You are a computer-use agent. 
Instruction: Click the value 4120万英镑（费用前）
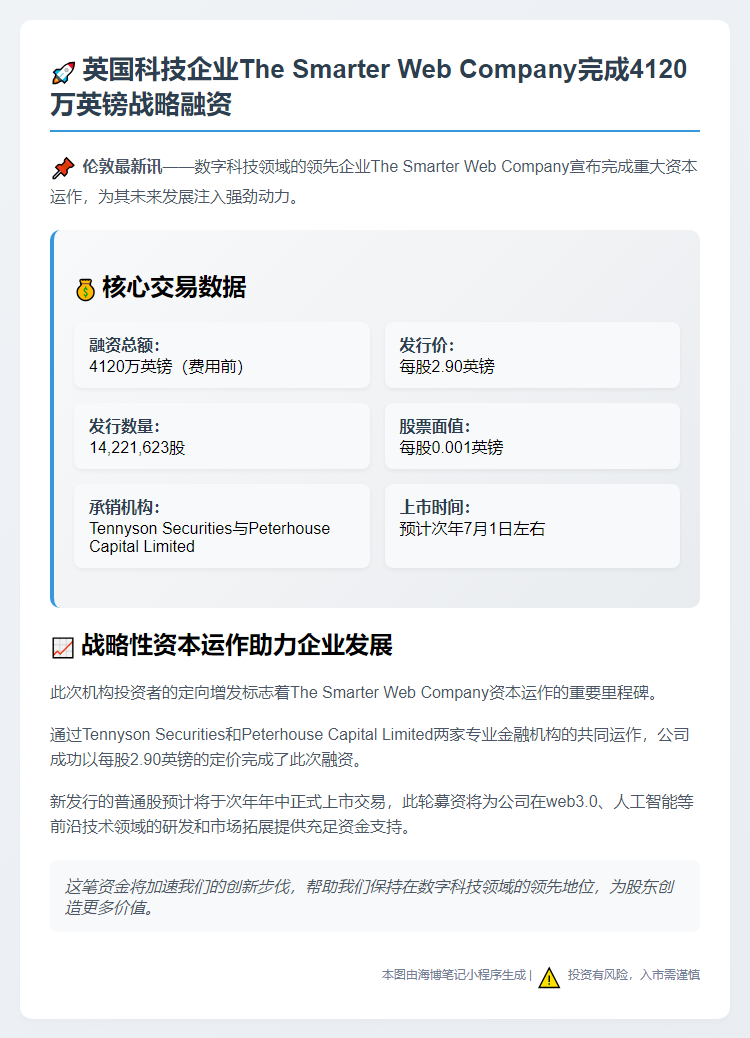coord(166,366)
